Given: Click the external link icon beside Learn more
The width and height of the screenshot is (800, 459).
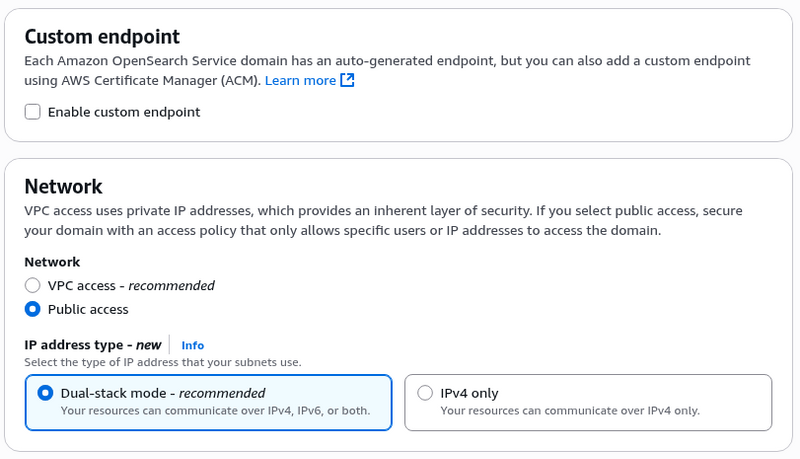Looking at the screenshot, I should tap(348, 80).
